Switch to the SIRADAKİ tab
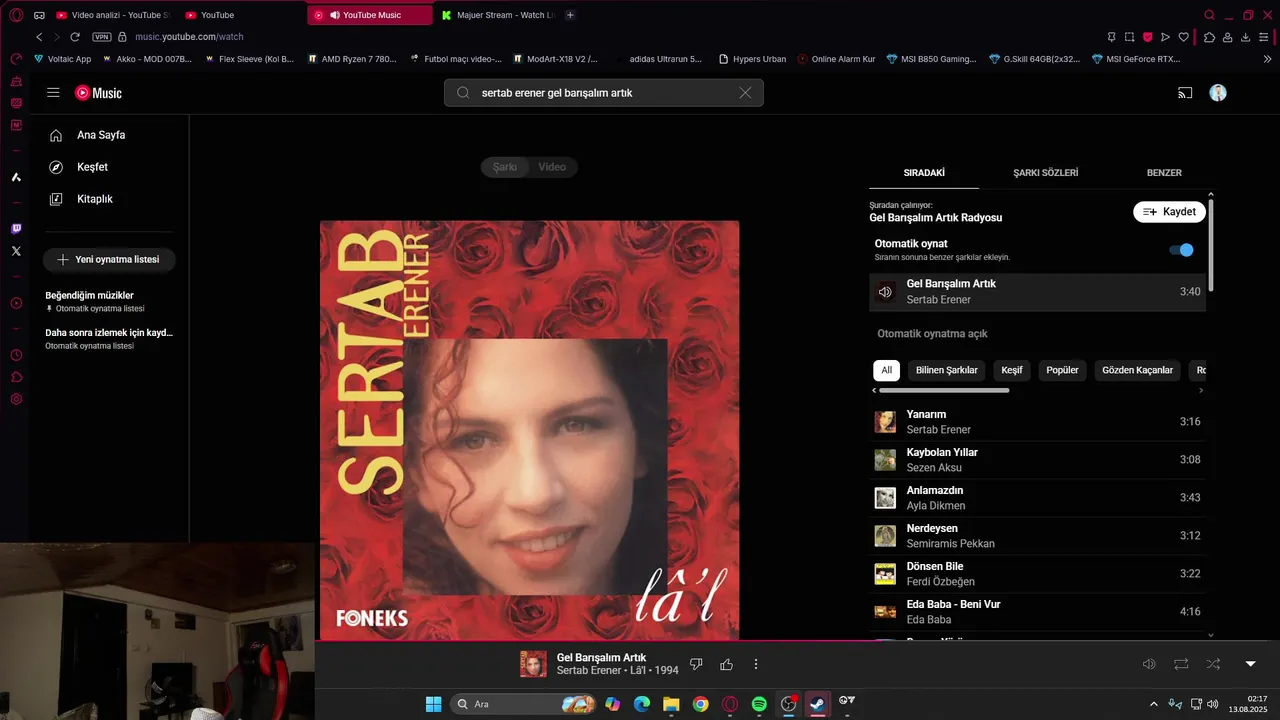 [x=924, y=173]
